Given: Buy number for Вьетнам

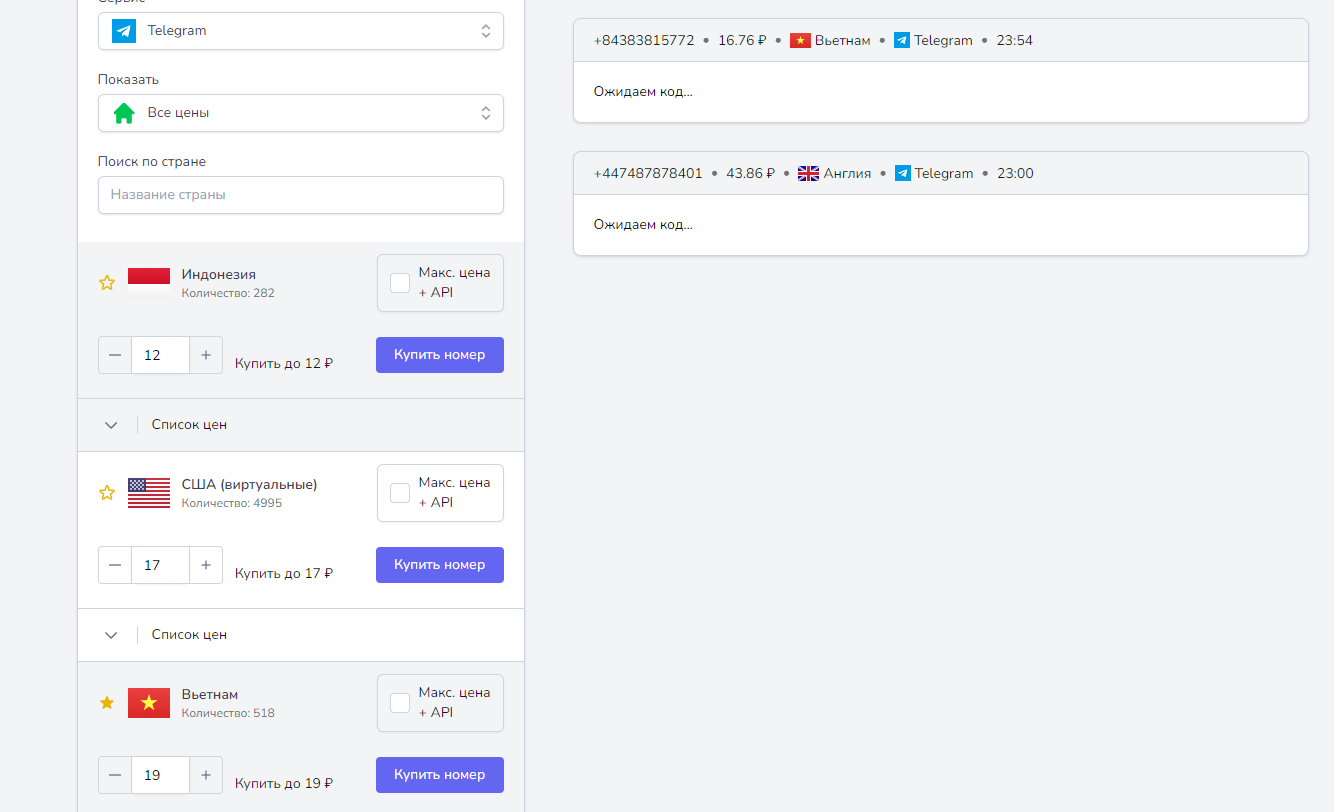Looking at the screenshot, I should [x=440, y=775].
